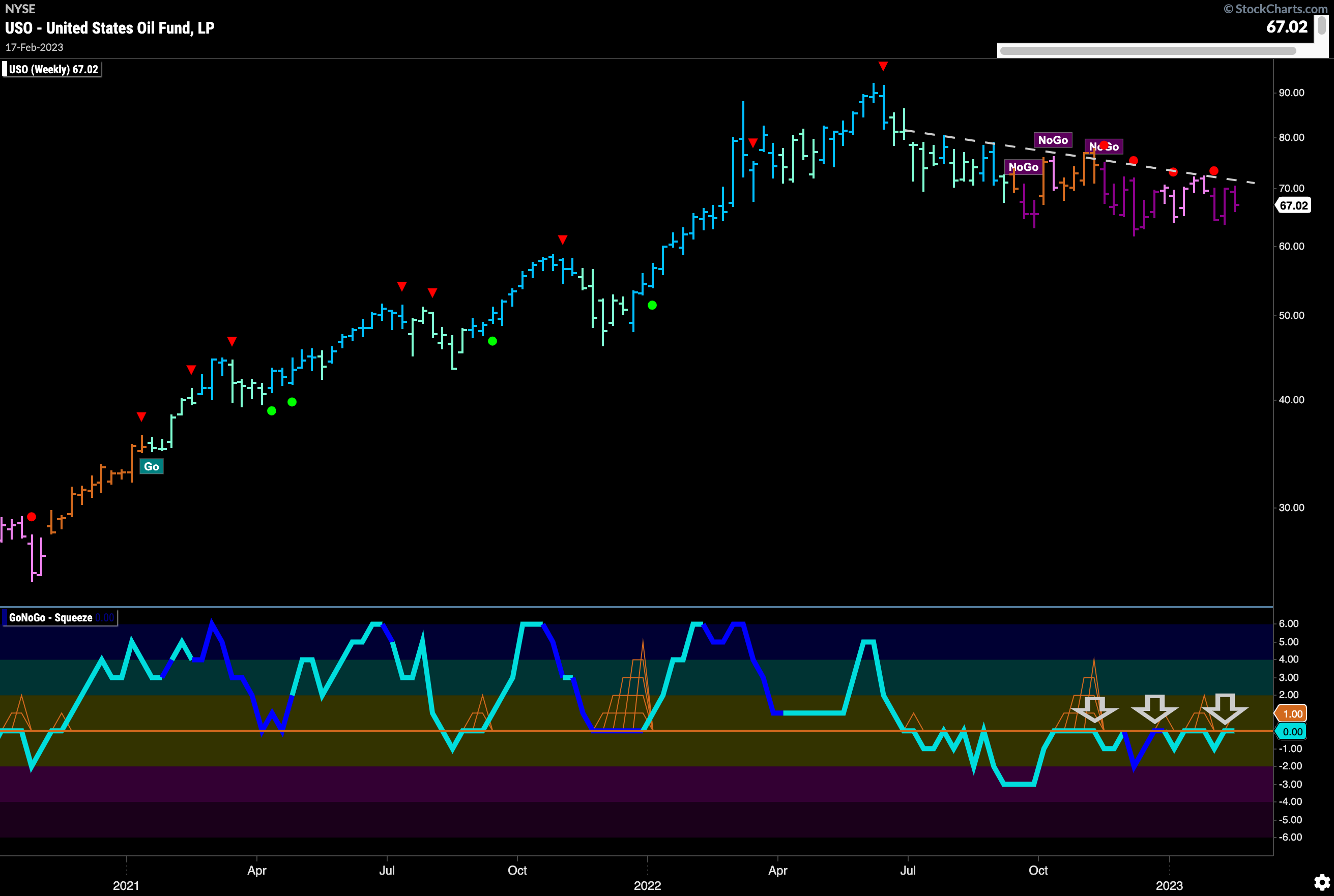This screenshot has height=896, width=1334.
Task: Select the 'GoNoGo - Squeeze' indicator legend
Action: click(60, 618)
